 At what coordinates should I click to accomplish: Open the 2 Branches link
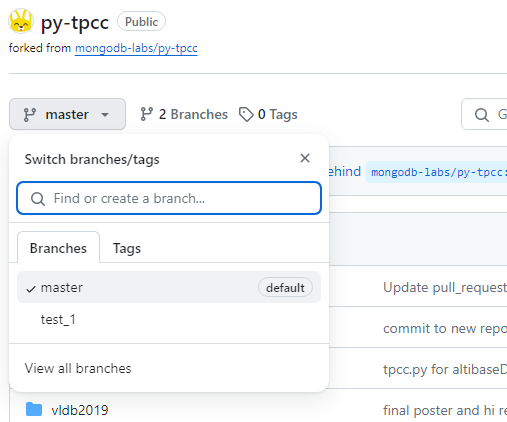point(184,114)
